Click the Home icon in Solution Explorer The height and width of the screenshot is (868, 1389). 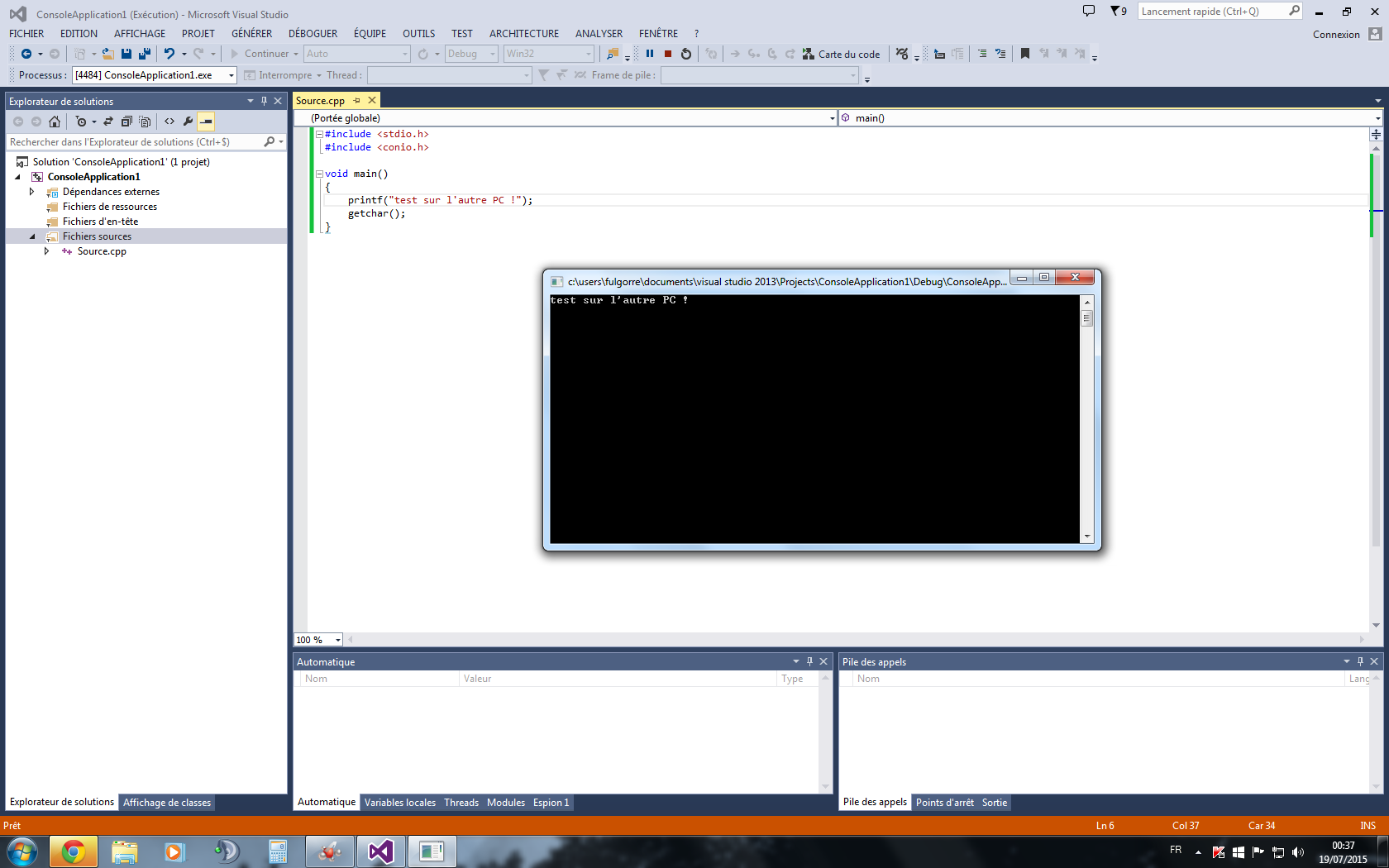pyautogui.click(x=55, y=122)
